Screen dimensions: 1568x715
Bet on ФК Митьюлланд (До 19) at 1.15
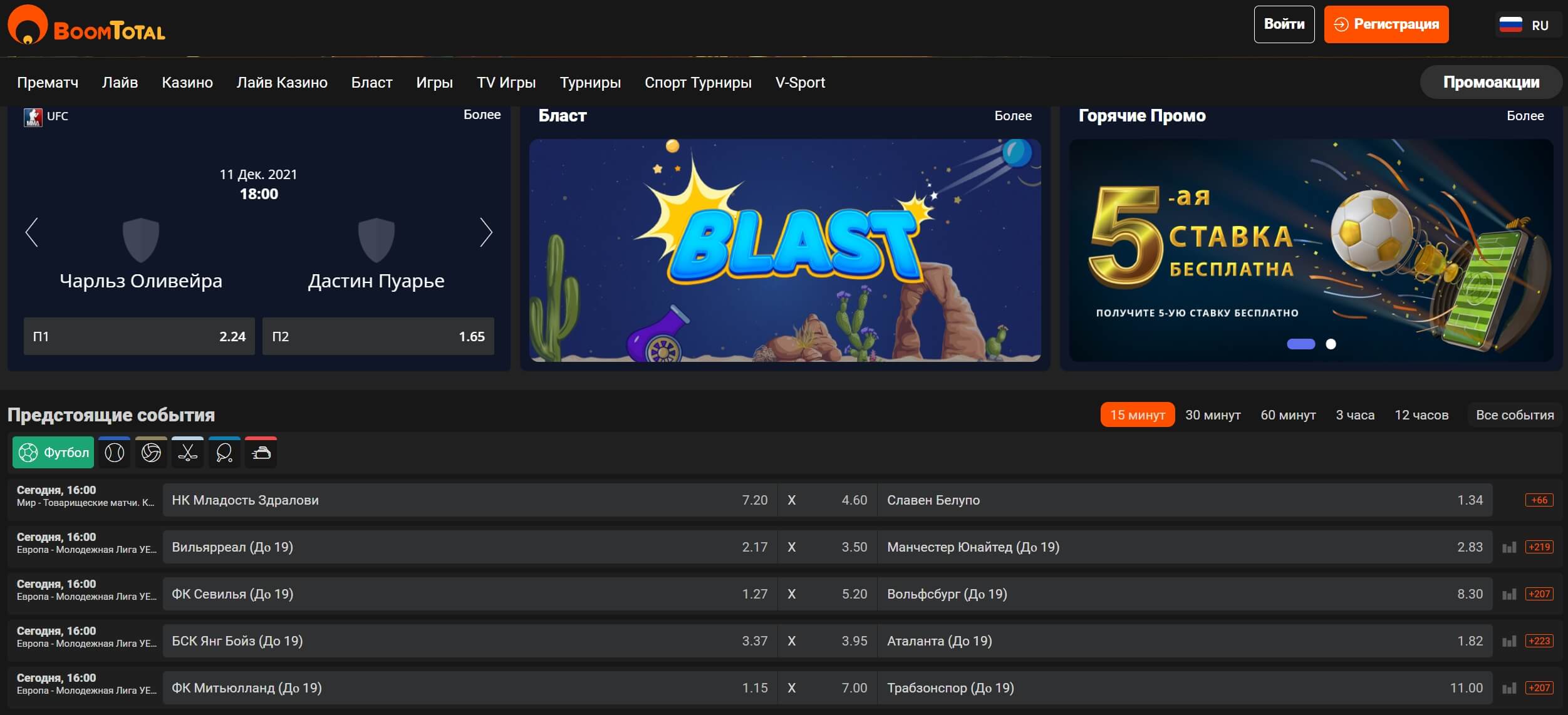point(470,687)
